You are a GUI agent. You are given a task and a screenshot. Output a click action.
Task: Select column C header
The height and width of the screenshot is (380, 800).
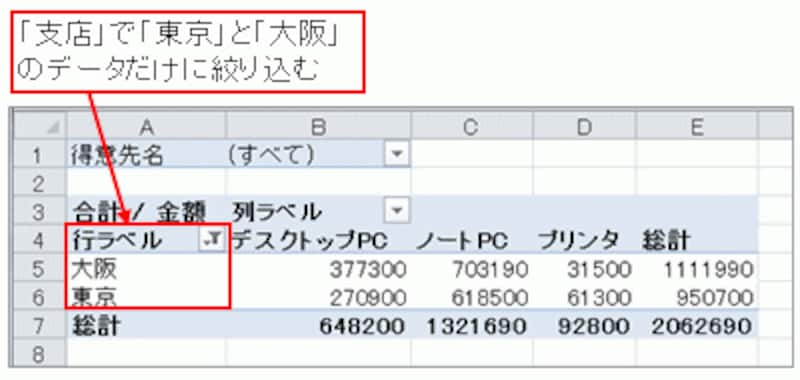pyautogui.click(x=472, y=126)
